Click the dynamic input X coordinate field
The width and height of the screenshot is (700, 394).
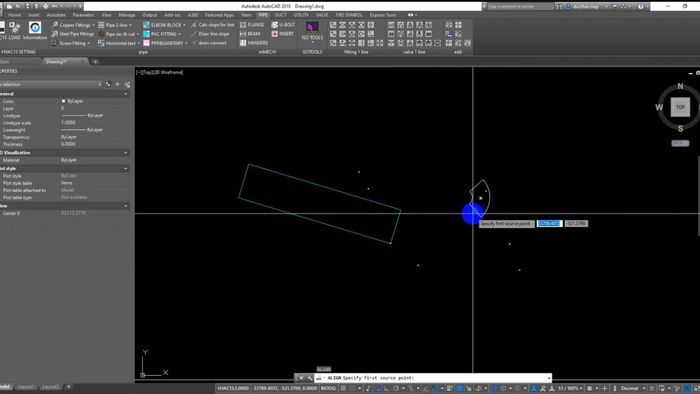549,224
